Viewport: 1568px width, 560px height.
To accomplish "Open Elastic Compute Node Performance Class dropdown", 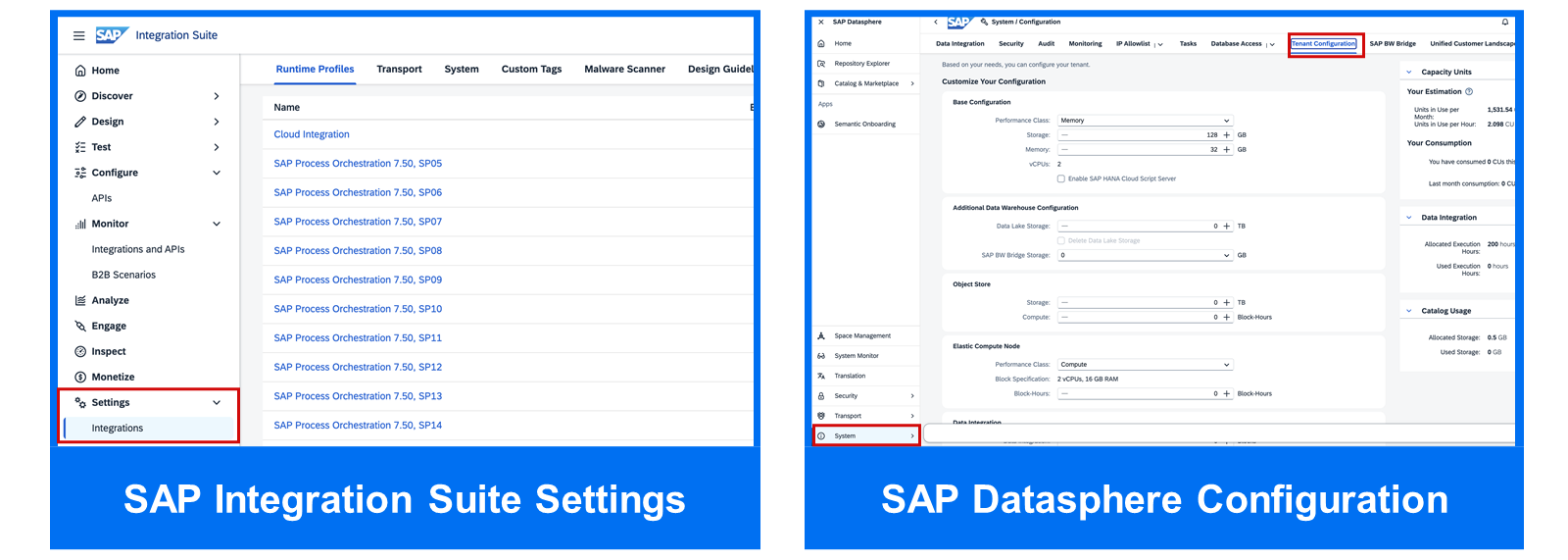I will [1145, 364].
